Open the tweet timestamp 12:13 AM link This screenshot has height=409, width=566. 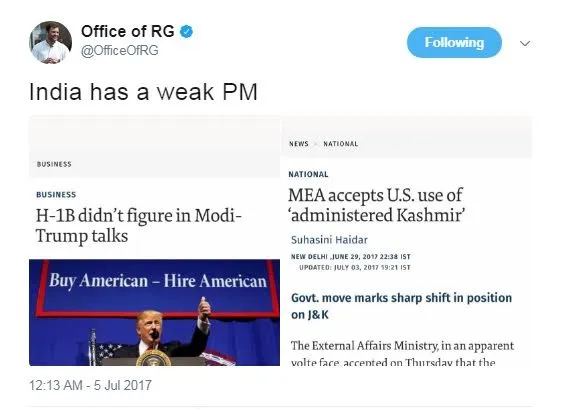click(x=90, y=385)
